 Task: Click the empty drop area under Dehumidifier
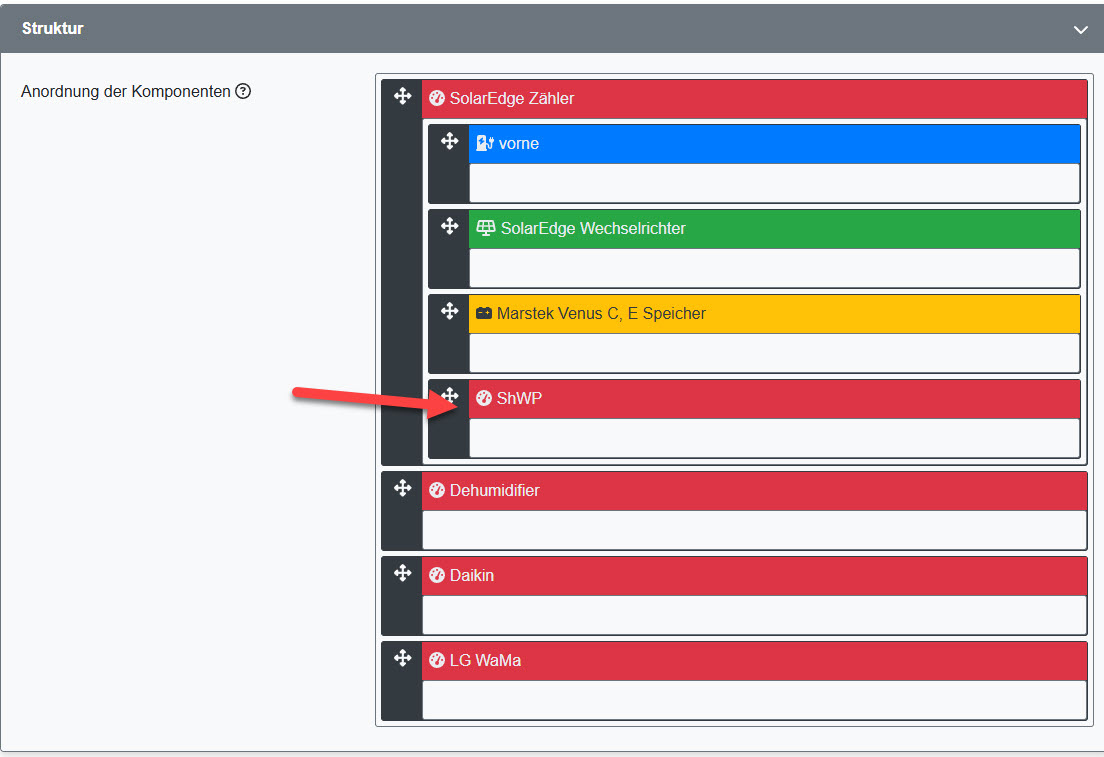click(x=755, y=530)
